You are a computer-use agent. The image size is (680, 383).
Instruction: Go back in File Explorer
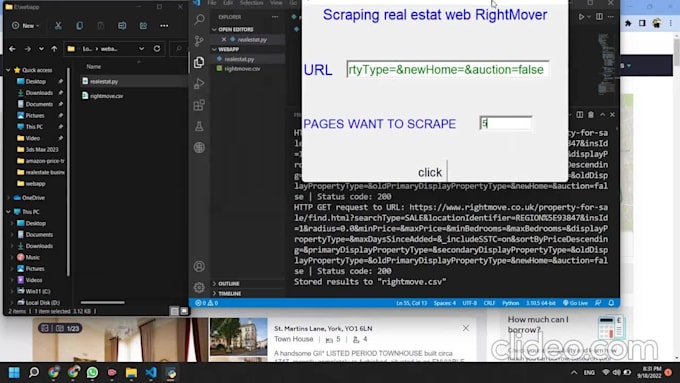pyautogui.click(x=12, y=49)
